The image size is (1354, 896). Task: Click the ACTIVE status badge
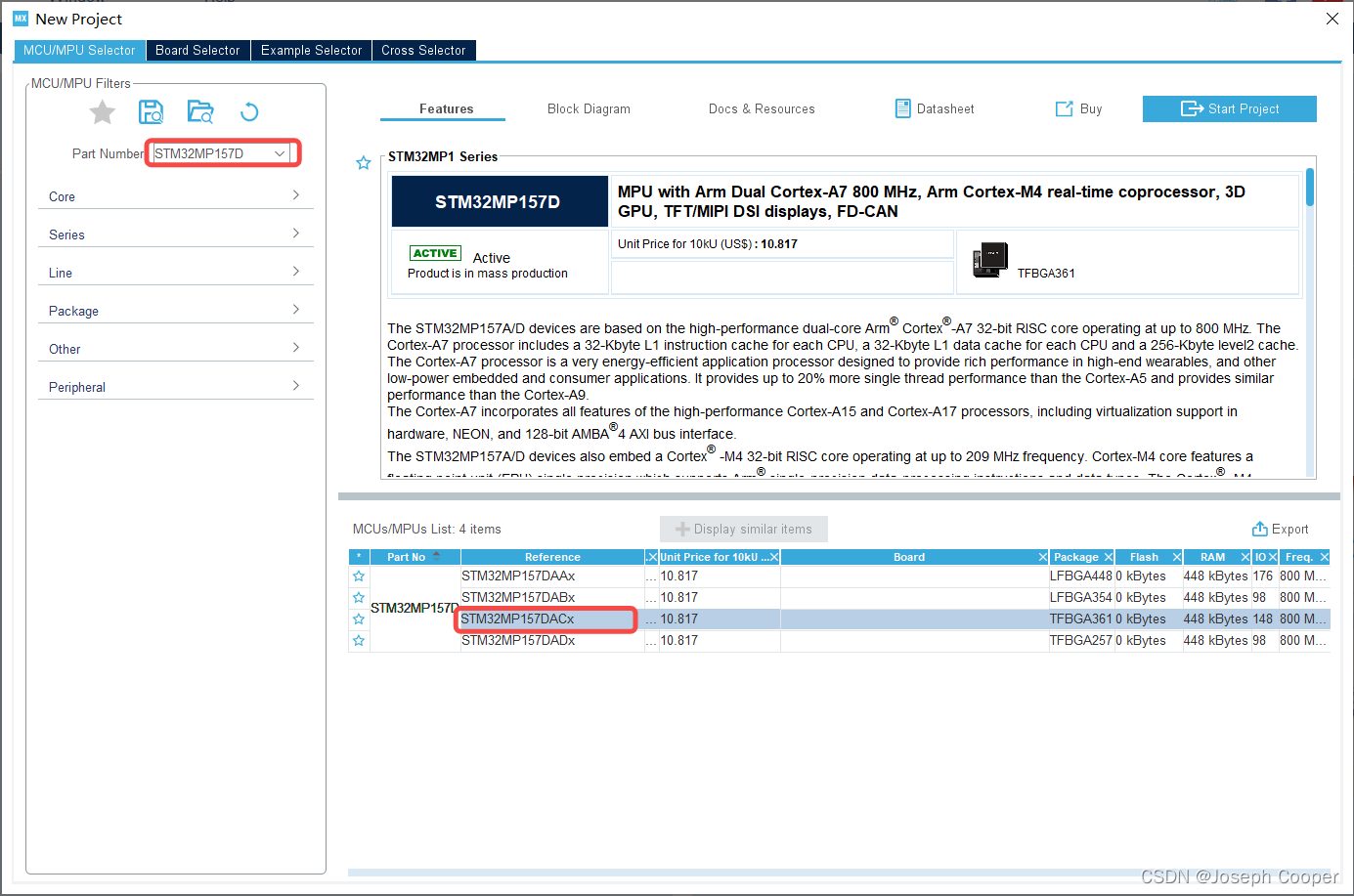pyautogui.click(x=435, y=253)
